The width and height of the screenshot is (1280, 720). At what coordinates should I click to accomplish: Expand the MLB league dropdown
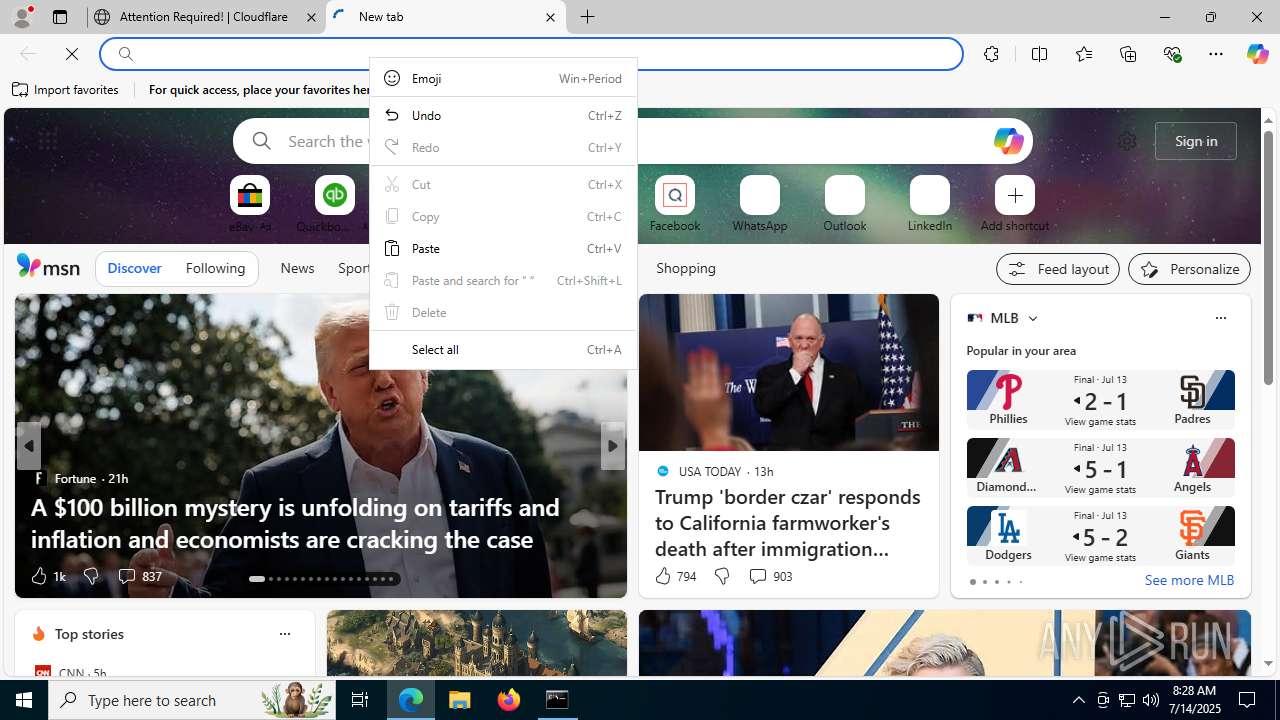pyautogui.click(x=1032, y=318)
